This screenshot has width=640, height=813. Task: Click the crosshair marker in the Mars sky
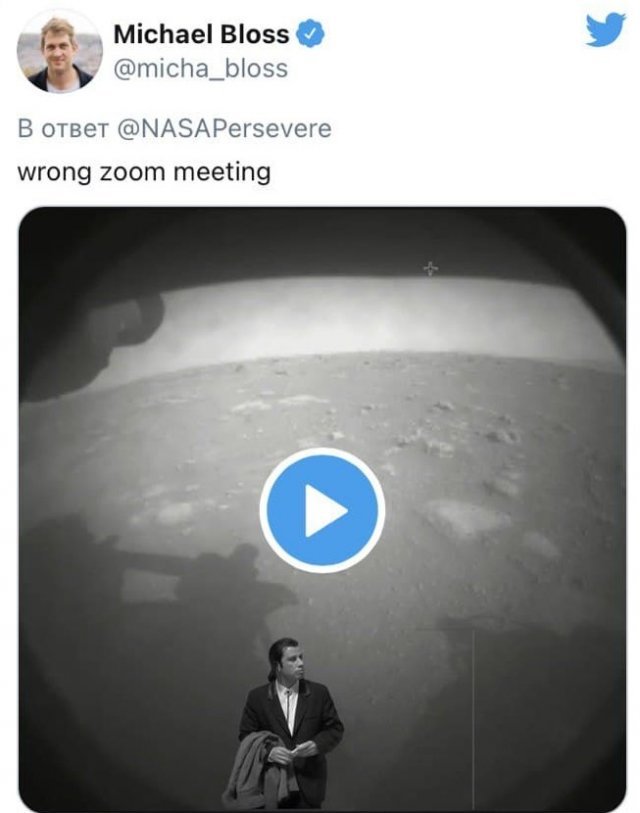pos(431,268)
